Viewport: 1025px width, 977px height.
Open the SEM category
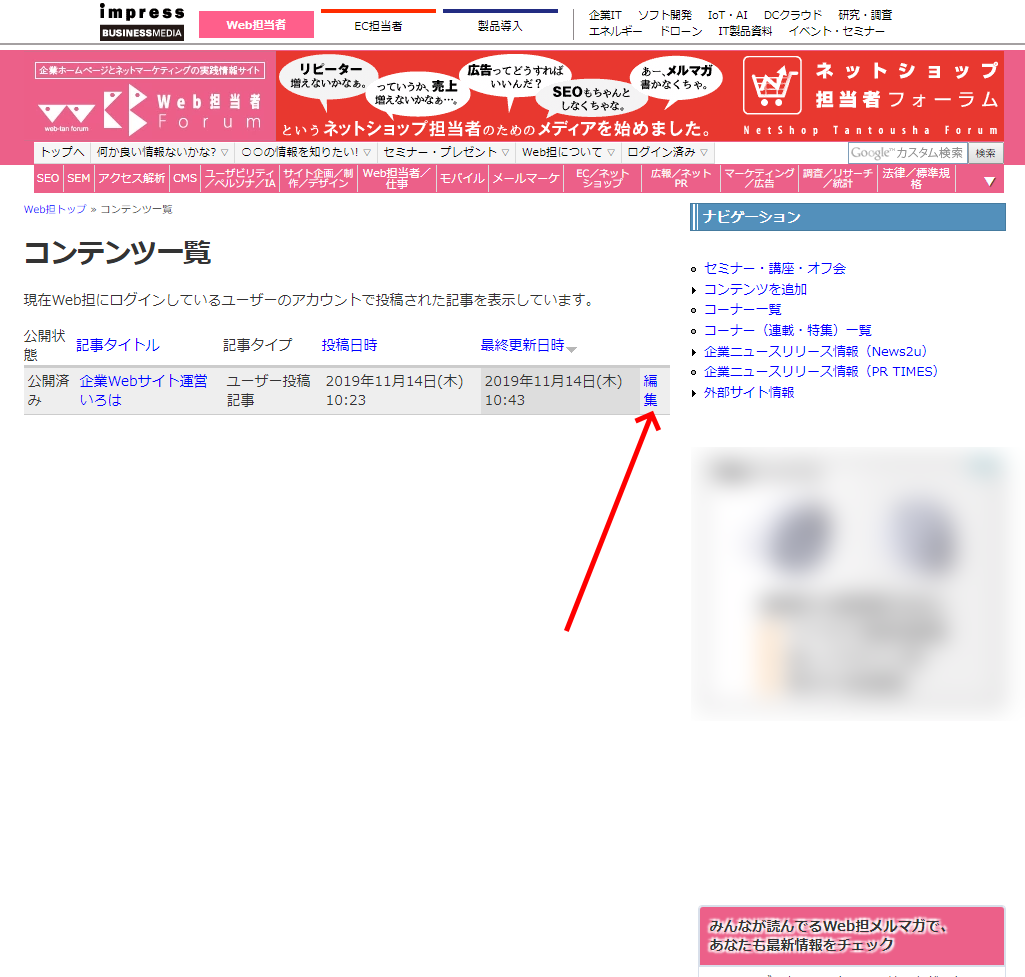78,178
